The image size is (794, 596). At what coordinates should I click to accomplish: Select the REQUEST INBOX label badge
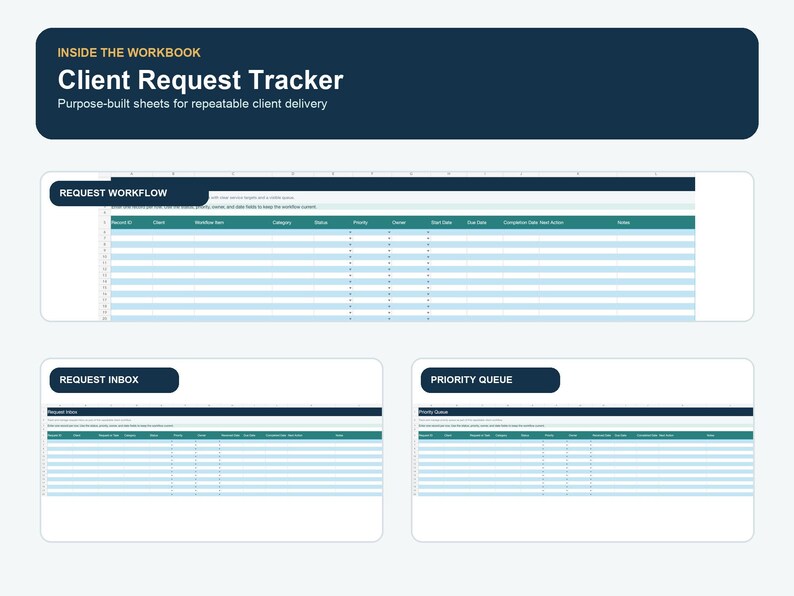click(x=114, y=380)
